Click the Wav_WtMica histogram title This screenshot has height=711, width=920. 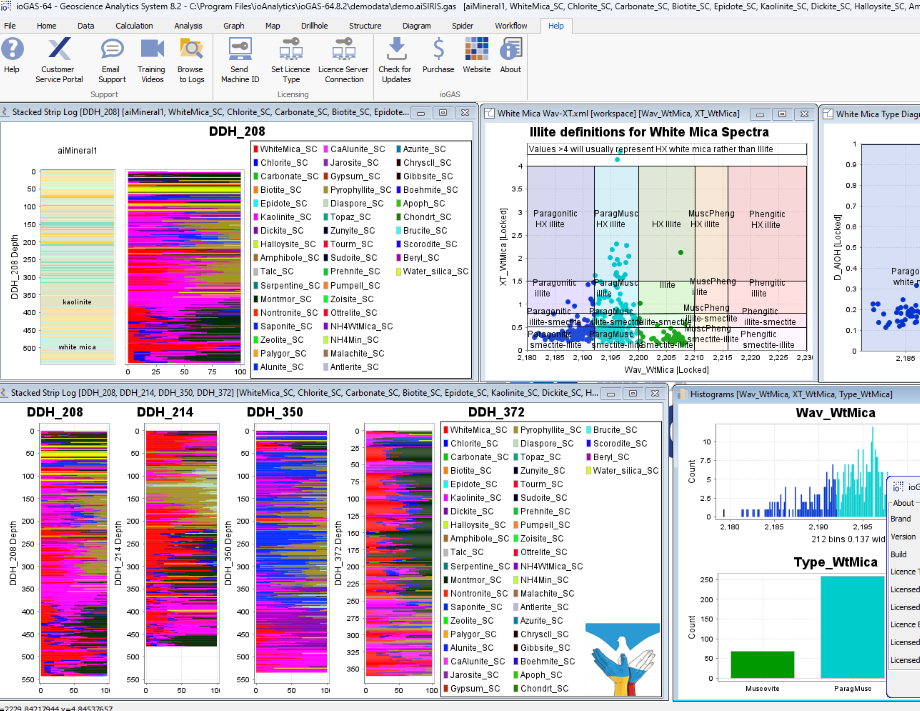coord(836,413)
